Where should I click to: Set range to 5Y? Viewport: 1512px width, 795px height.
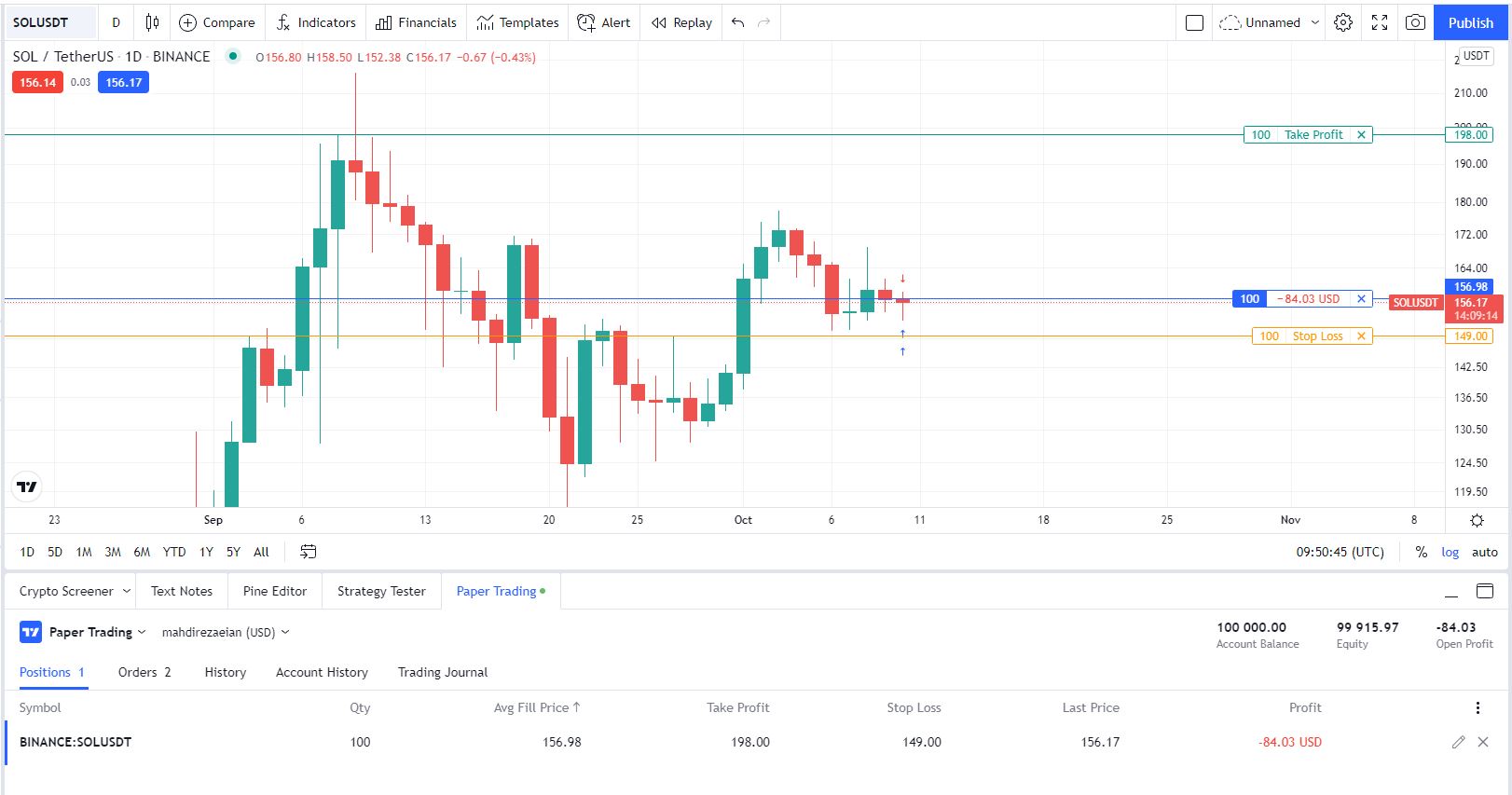233,552
